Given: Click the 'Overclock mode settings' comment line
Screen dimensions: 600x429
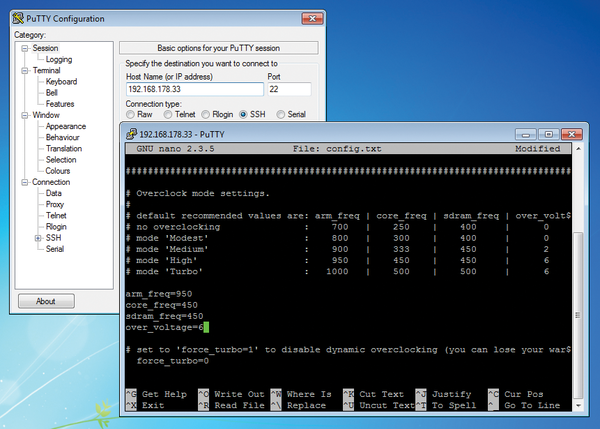Looking at the screenshot, I should point(197,193).
